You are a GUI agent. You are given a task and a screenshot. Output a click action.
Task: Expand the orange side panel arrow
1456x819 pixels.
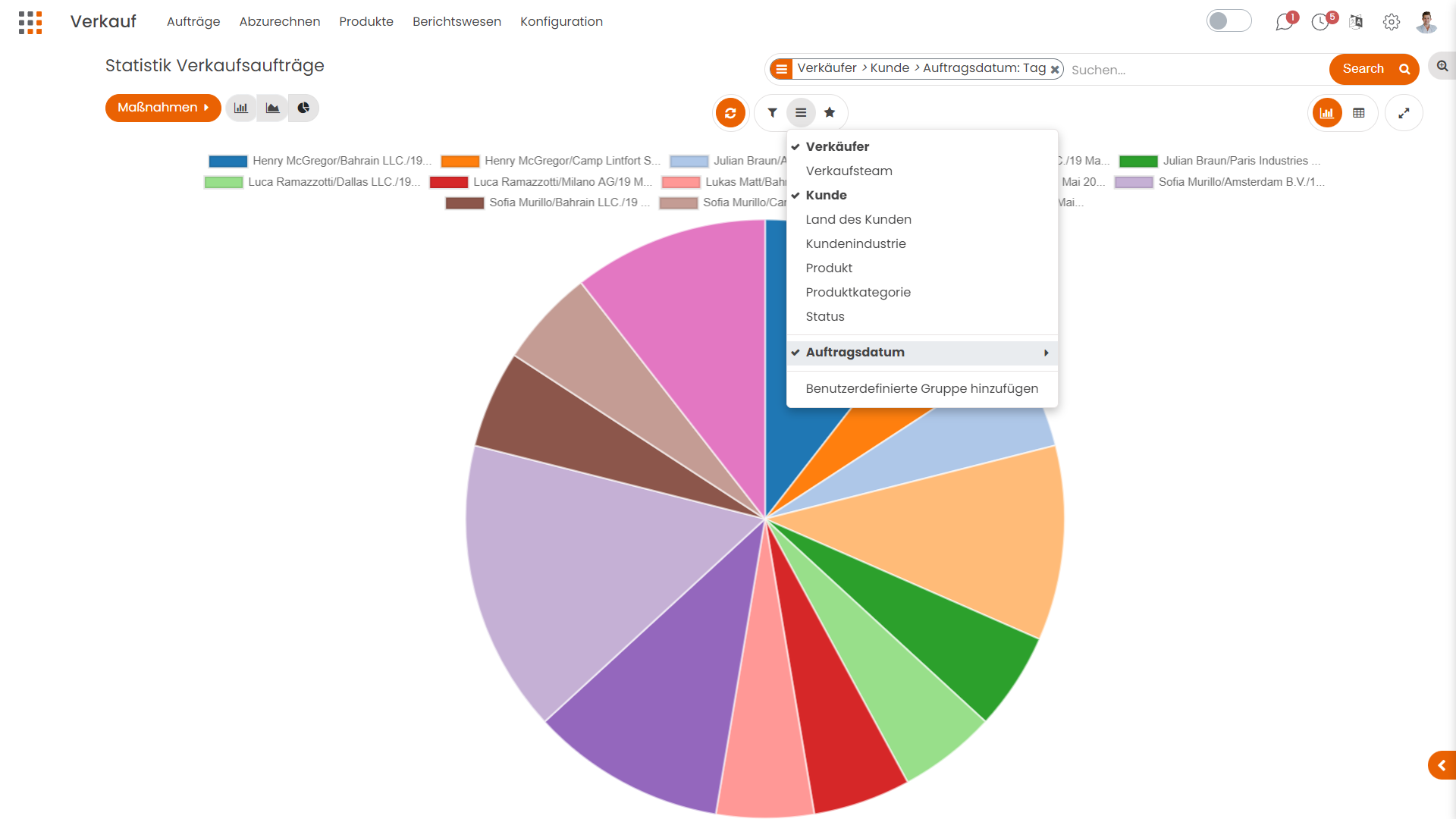pyautogui.click(x=1442, y=766)
